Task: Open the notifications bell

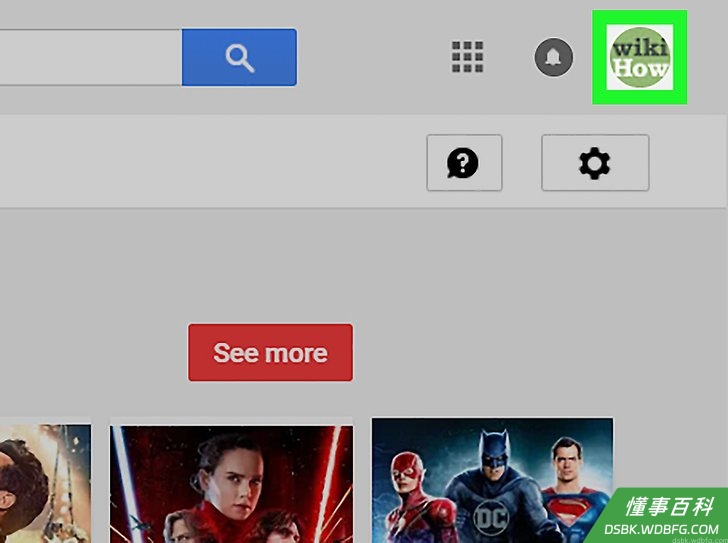Action: [553, 57]
